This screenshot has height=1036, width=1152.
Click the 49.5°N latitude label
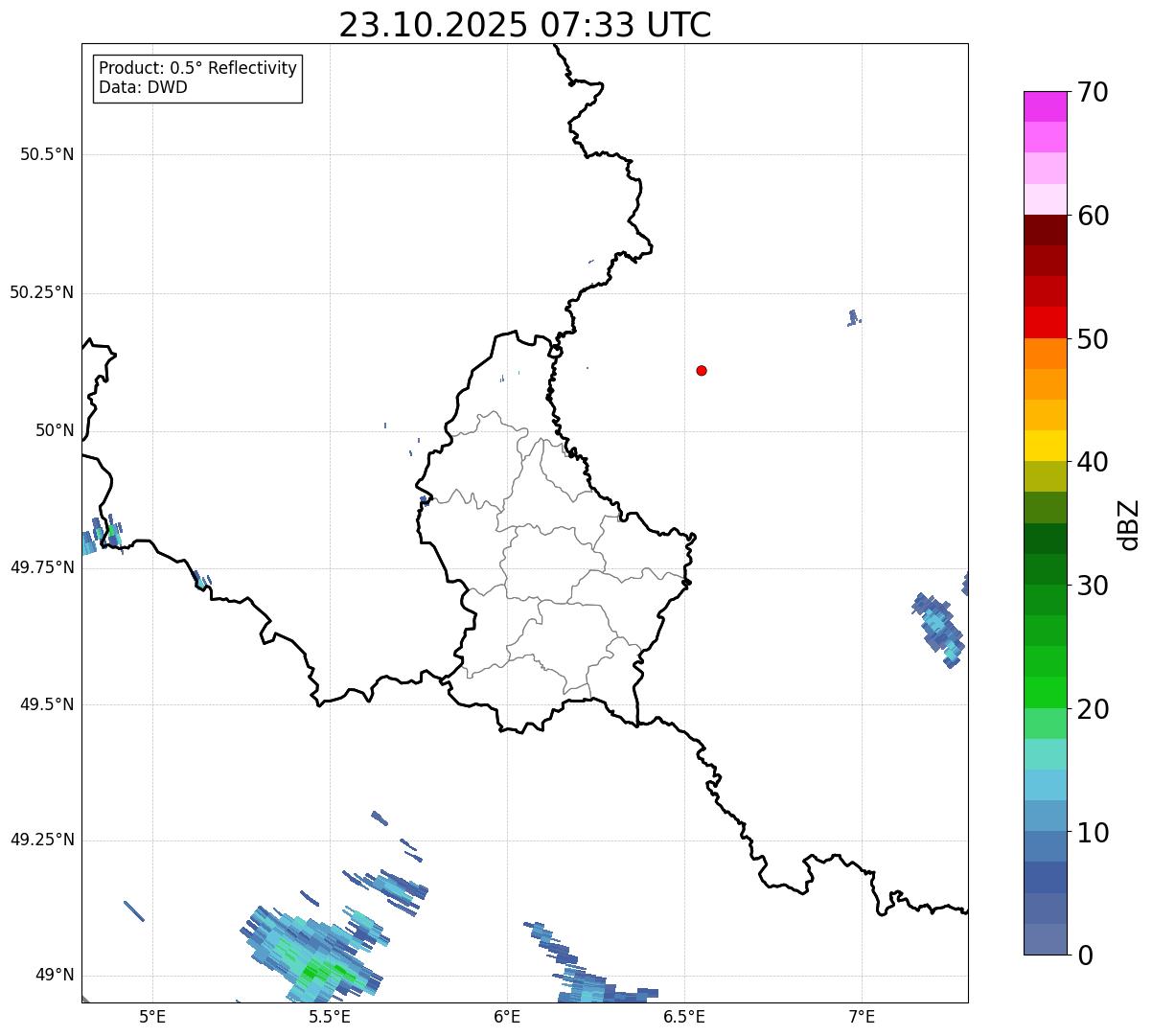(47, 704)
